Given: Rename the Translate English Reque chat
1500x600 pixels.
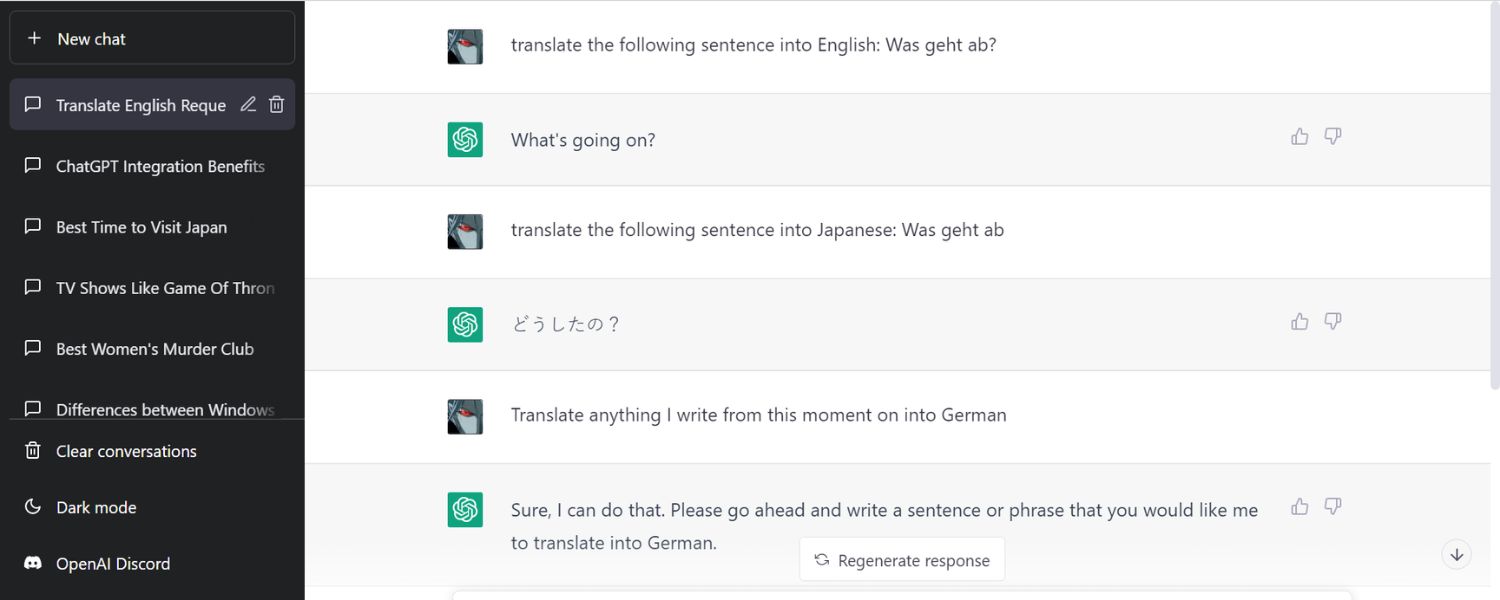Looking at the screenshot, I should tap(248, 104).
